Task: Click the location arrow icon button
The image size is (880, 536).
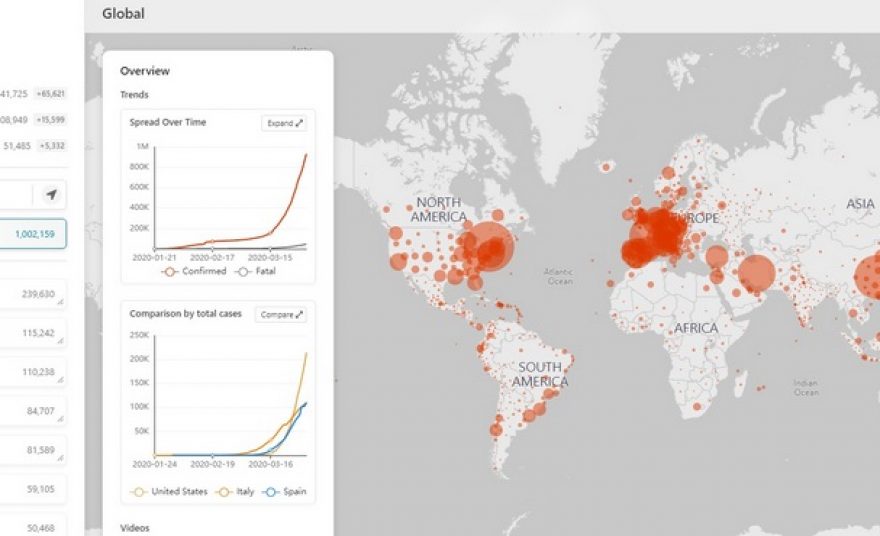Action: tap(51, 195)
